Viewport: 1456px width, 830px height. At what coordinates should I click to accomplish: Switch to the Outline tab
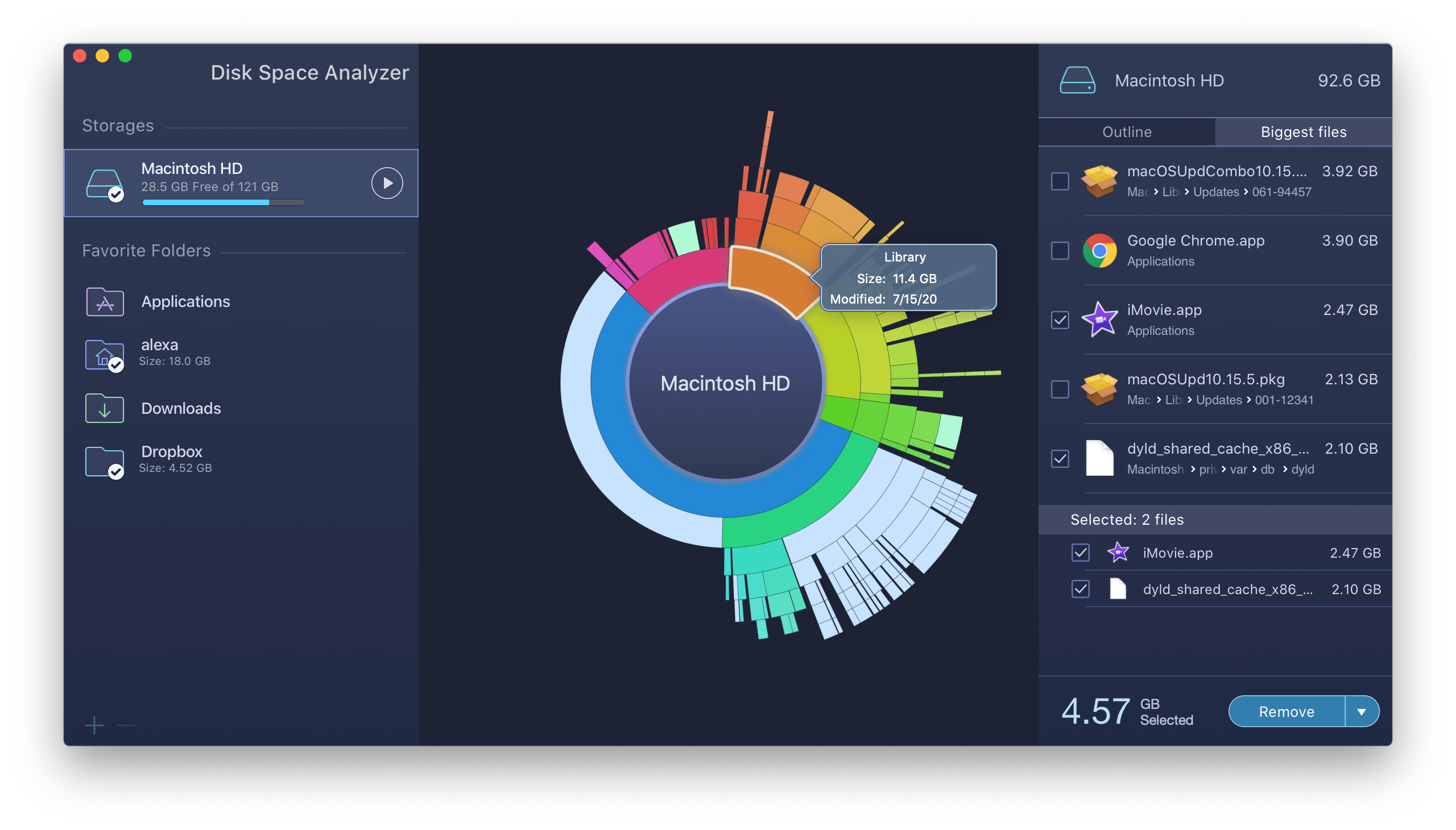1128,131
